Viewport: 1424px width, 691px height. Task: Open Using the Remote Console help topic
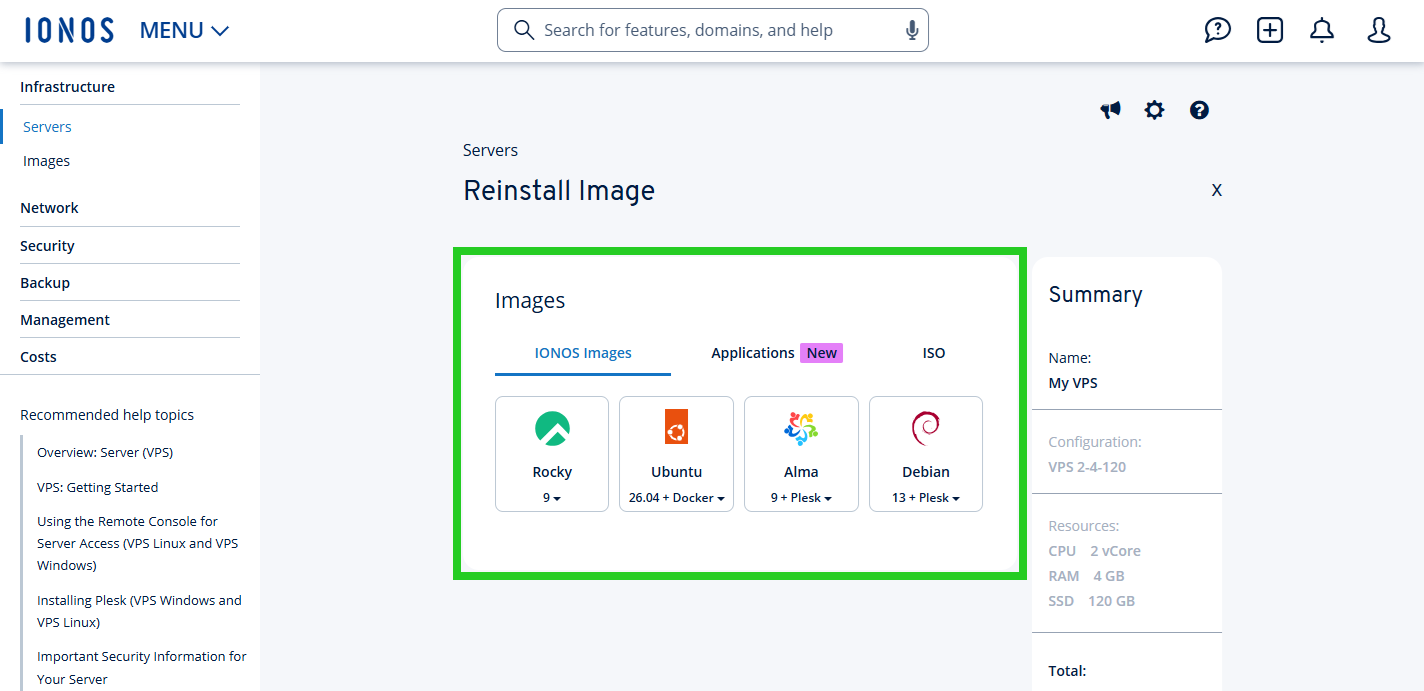click(x=138, y=544)
